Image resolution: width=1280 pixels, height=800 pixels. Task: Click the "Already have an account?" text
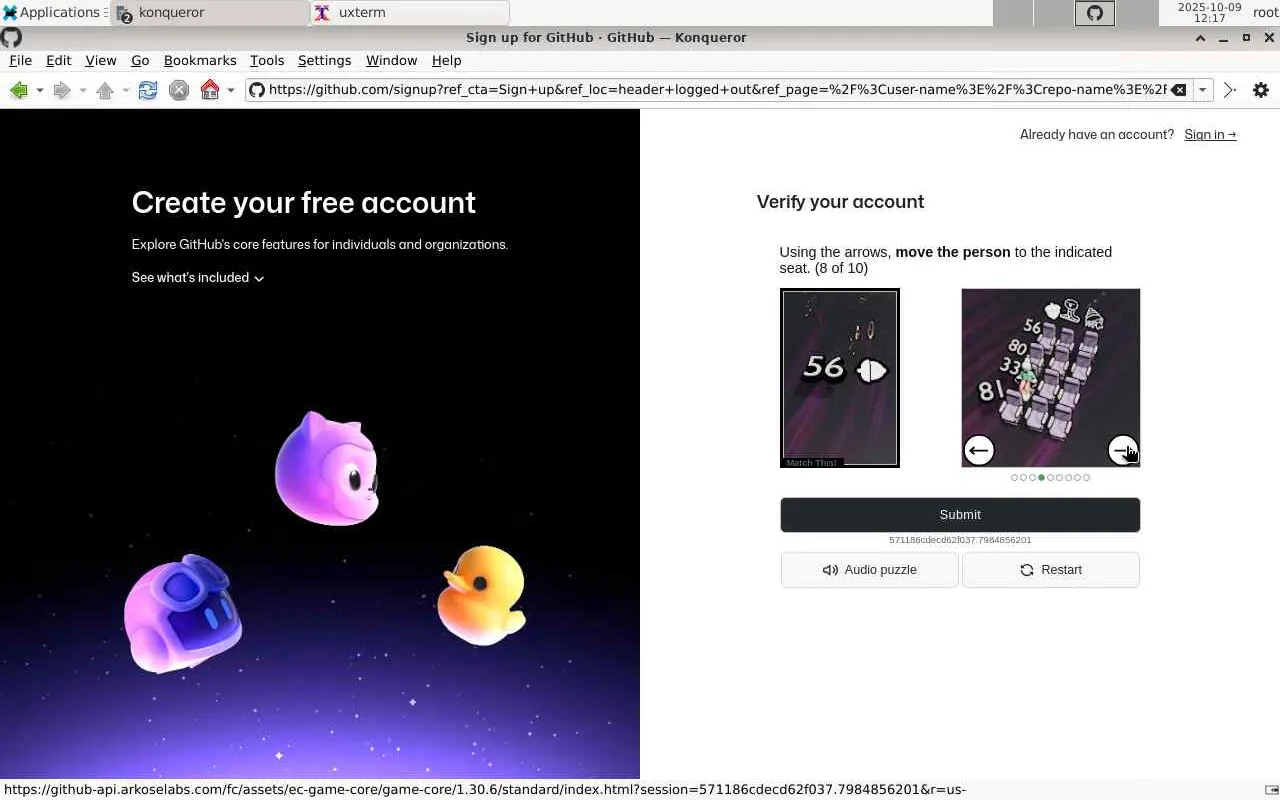pos(1097,135)
